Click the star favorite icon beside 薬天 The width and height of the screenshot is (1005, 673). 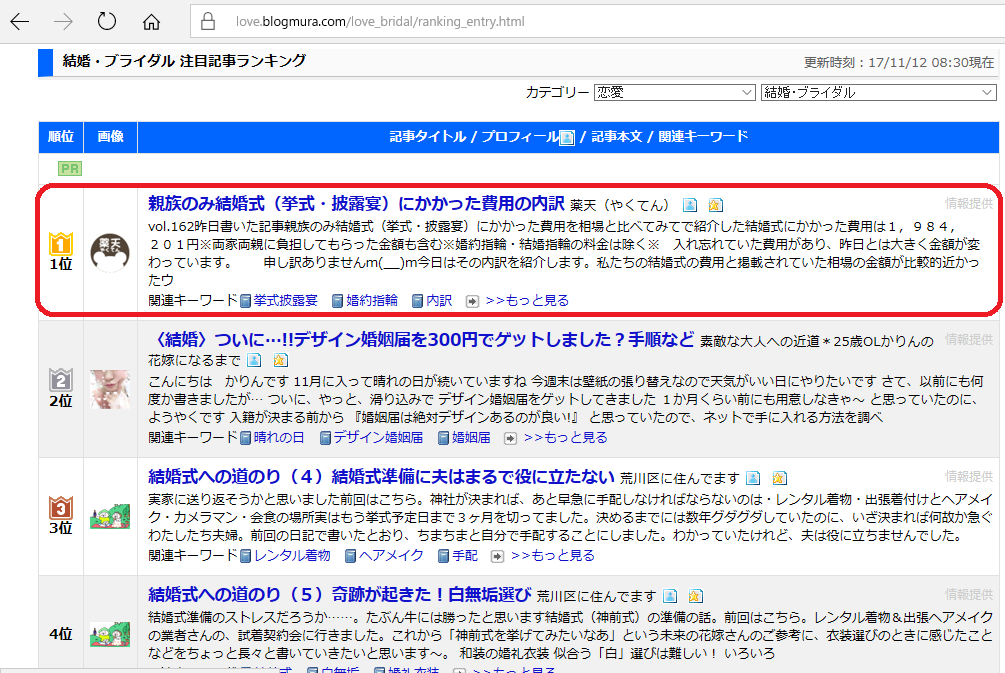pos(715,205)
